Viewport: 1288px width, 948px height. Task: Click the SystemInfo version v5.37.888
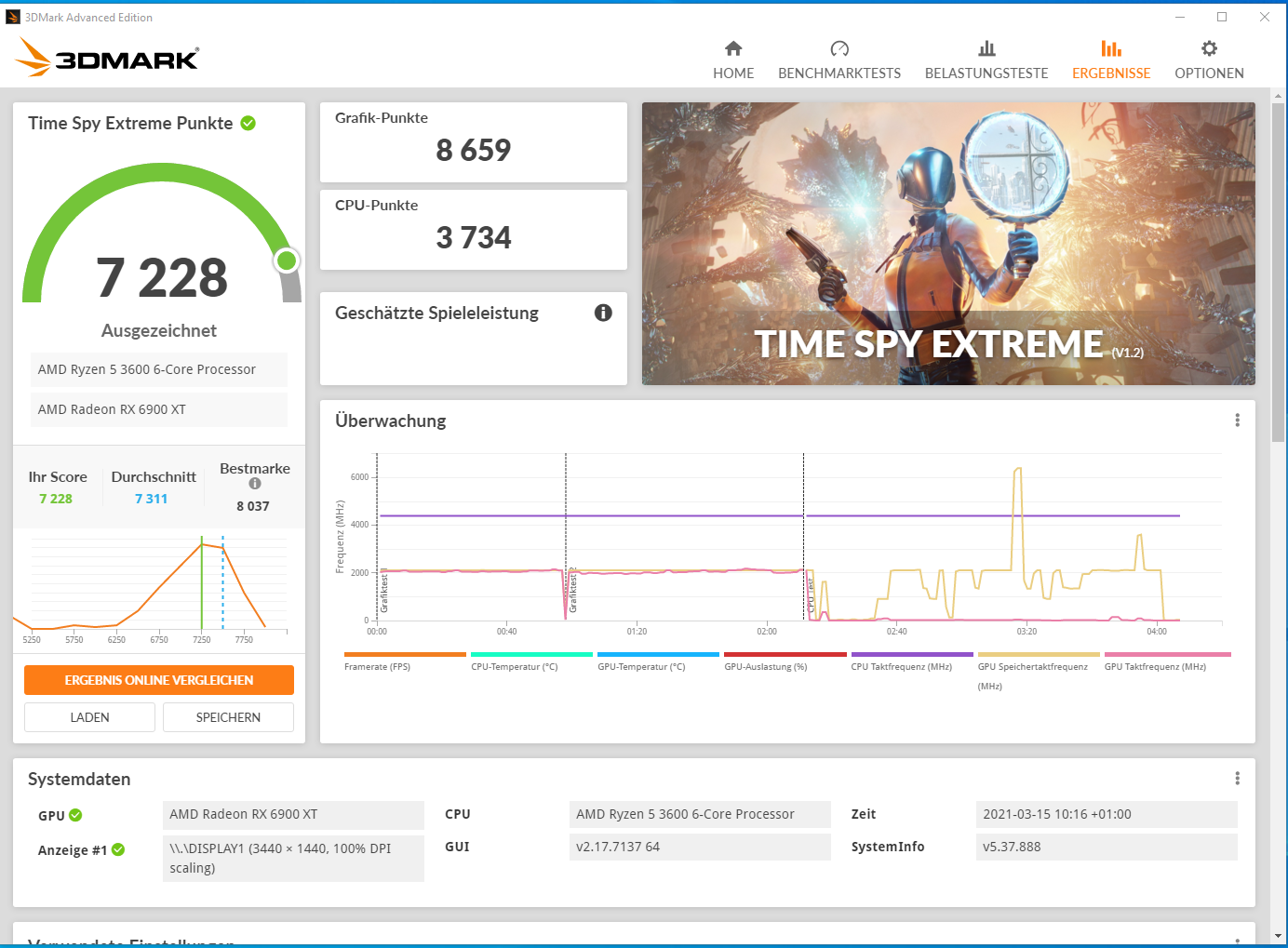(1107, 847)
